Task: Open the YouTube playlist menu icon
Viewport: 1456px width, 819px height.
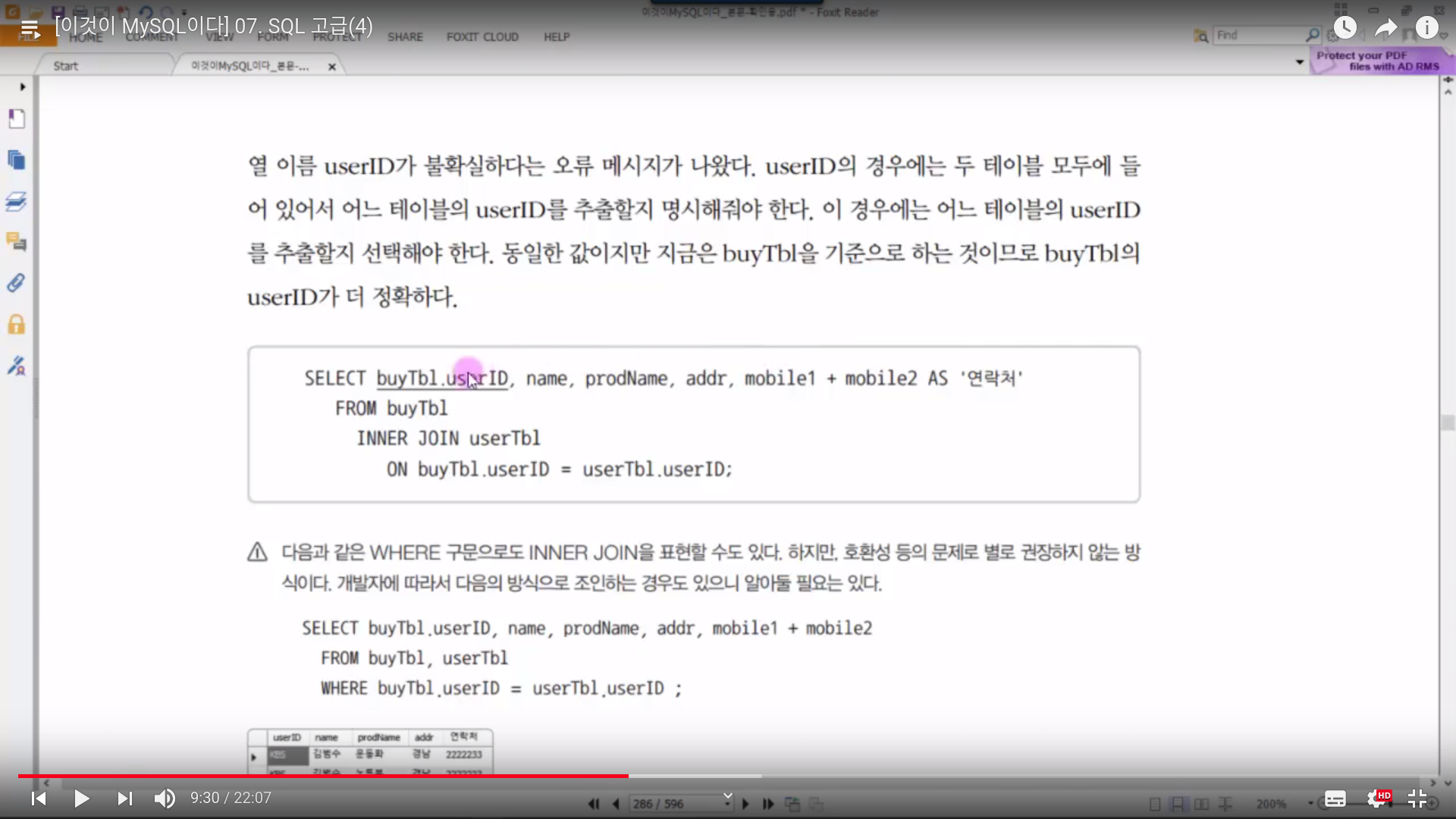Action: click(30, 30)
